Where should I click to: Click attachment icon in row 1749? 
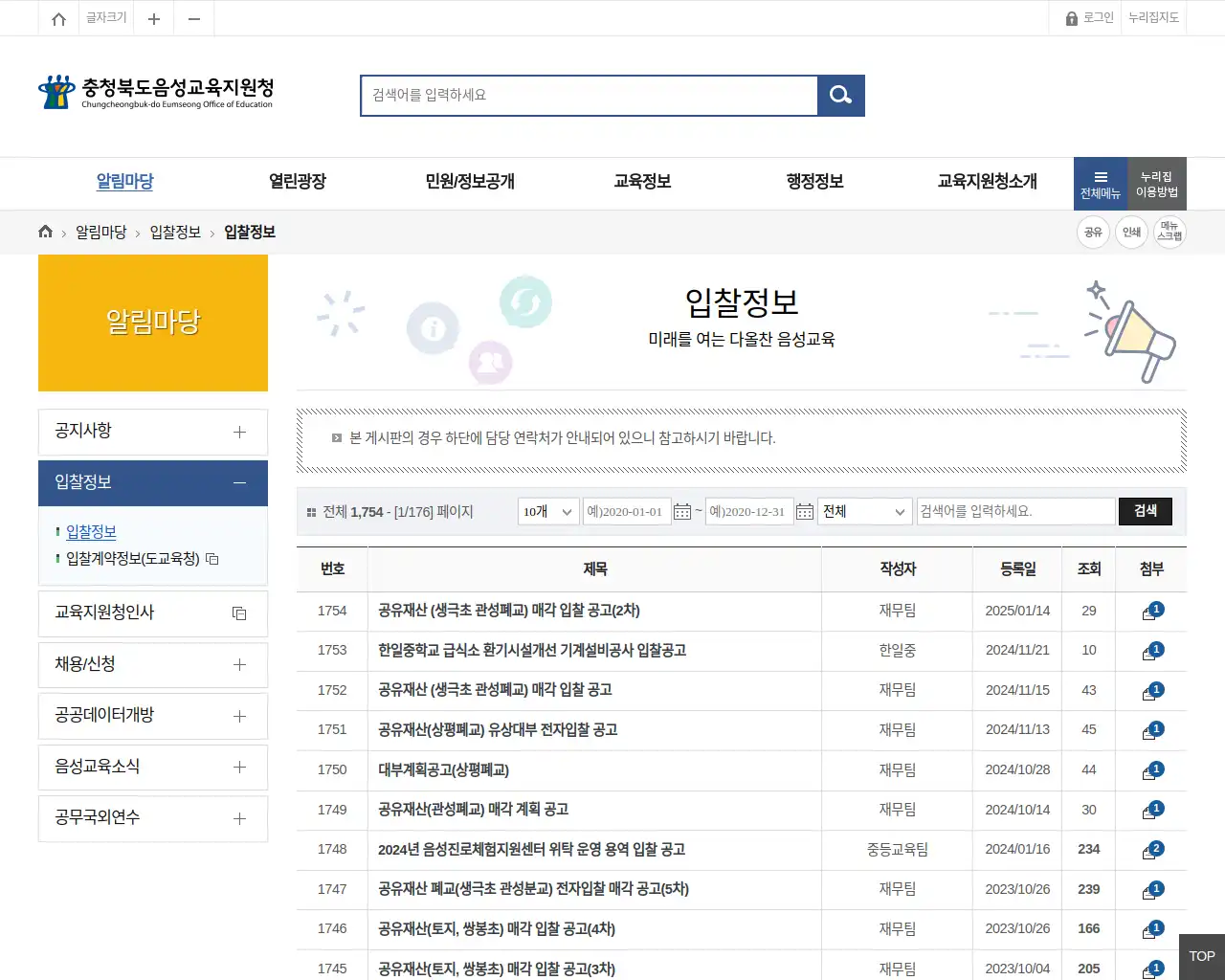pyautogui.click(x=1152, y=812)
